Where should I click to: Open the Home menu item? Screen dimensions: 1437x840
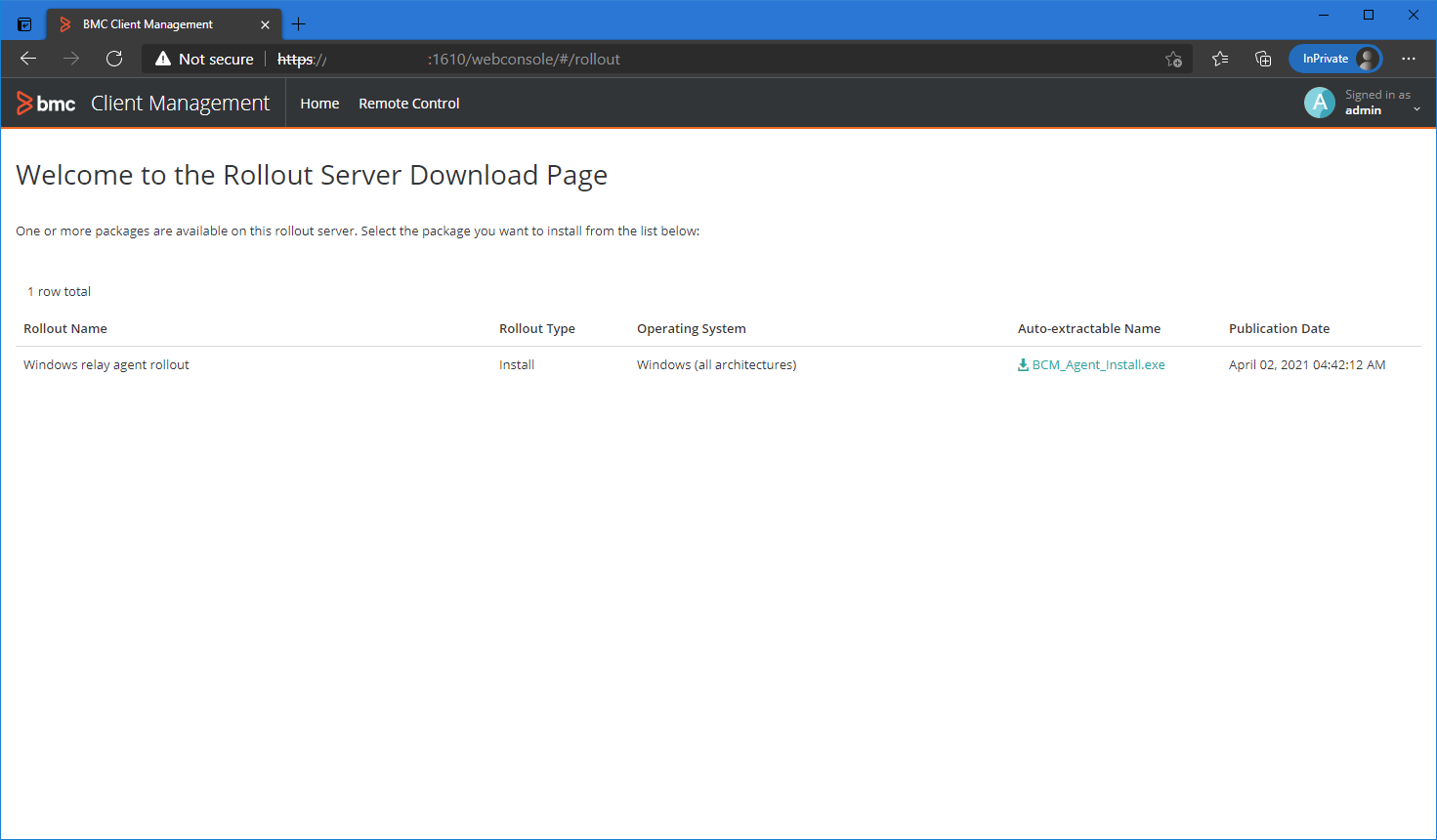click(319, 104)
